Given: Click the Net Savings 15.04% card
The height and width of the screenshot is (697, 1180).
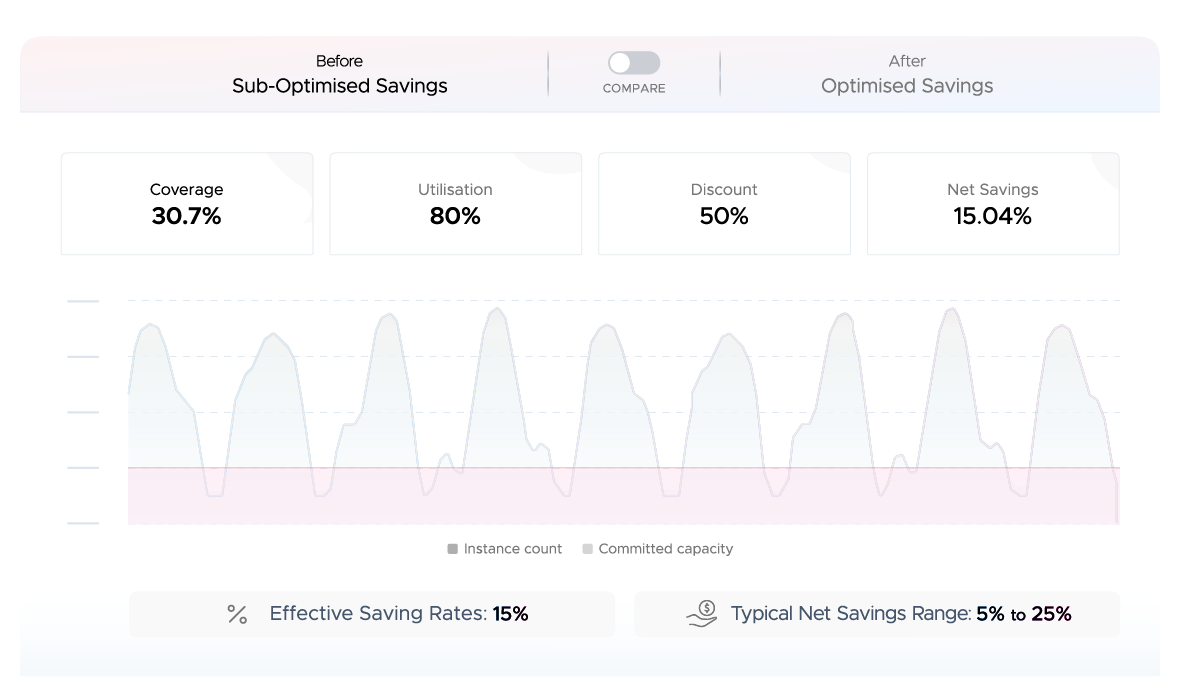Looking at the screenshot, I should click(993, 204).
